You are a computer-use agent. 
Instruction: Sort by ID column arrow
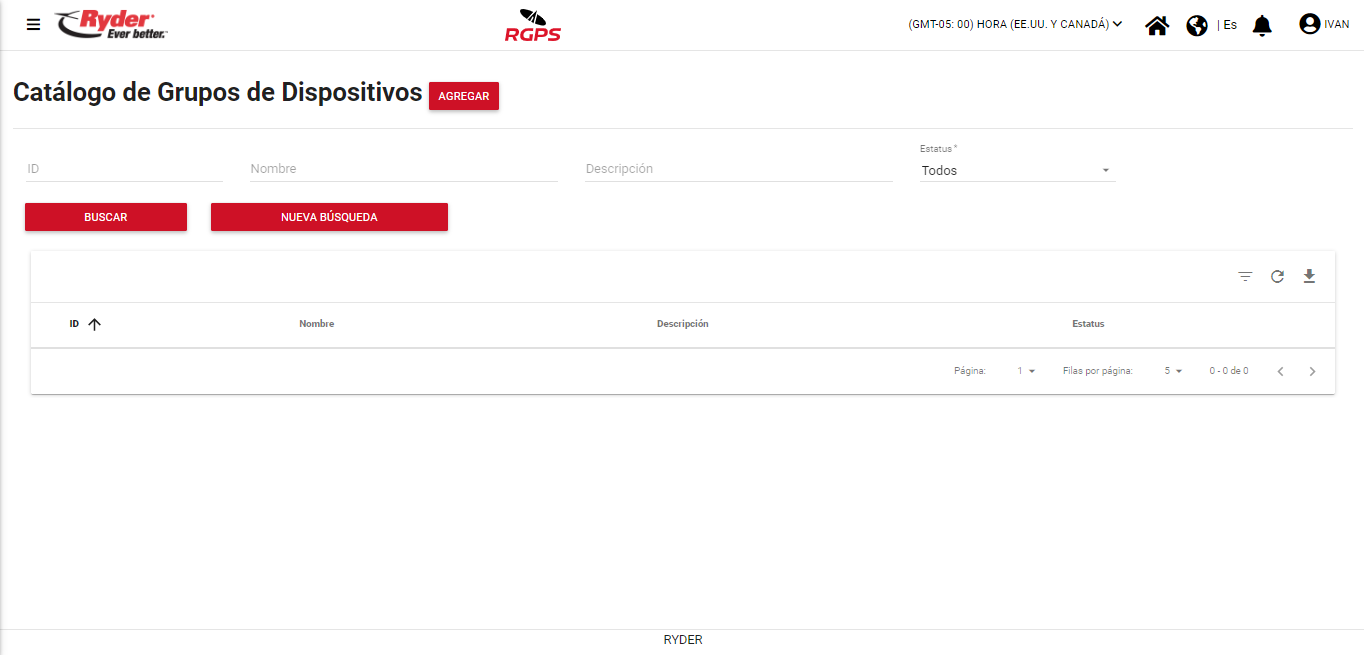point(95,324)
